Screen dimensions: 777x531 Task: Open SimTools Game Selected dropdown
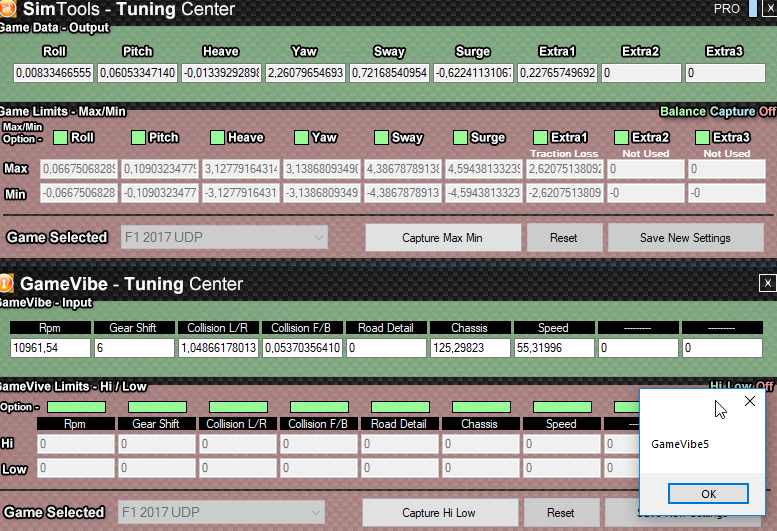223,238
